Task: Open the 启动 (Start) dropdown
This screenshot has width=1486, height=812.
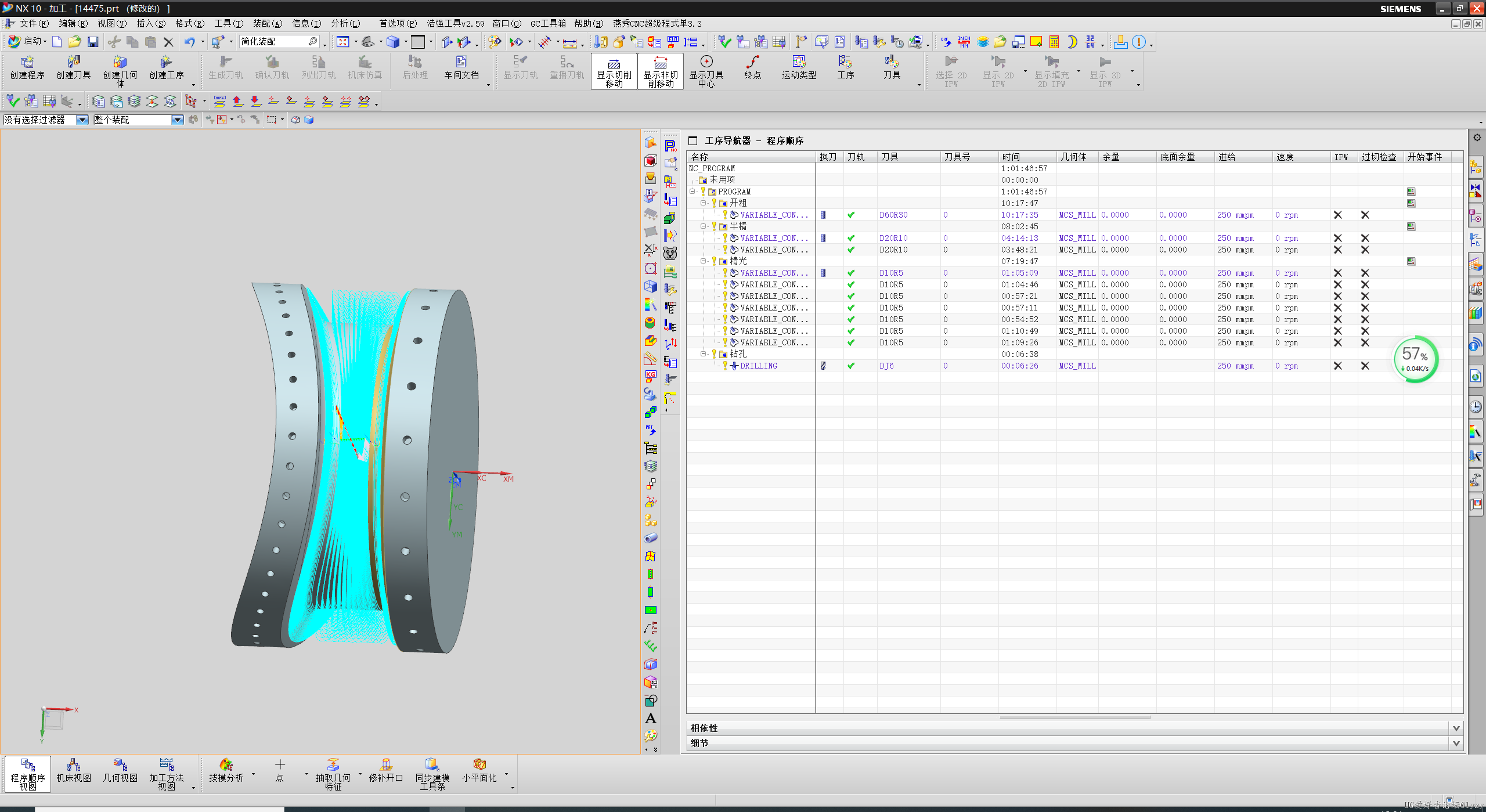Action: pos(27,41)
